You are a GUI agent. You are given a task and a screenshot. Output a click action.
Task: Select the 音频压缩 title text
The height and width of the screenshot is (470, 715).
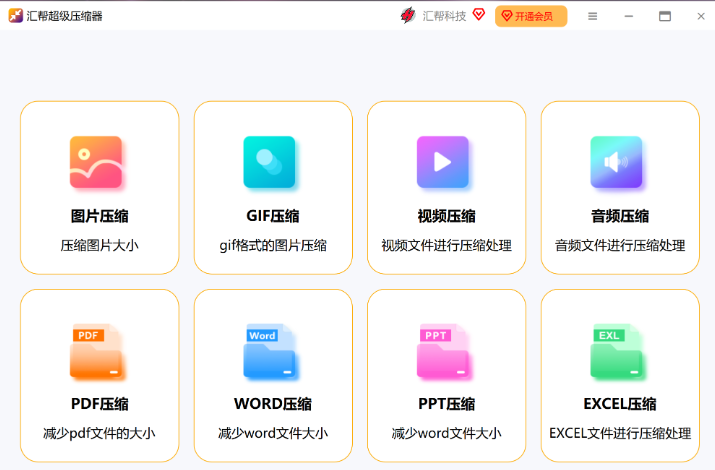[620, 216]
